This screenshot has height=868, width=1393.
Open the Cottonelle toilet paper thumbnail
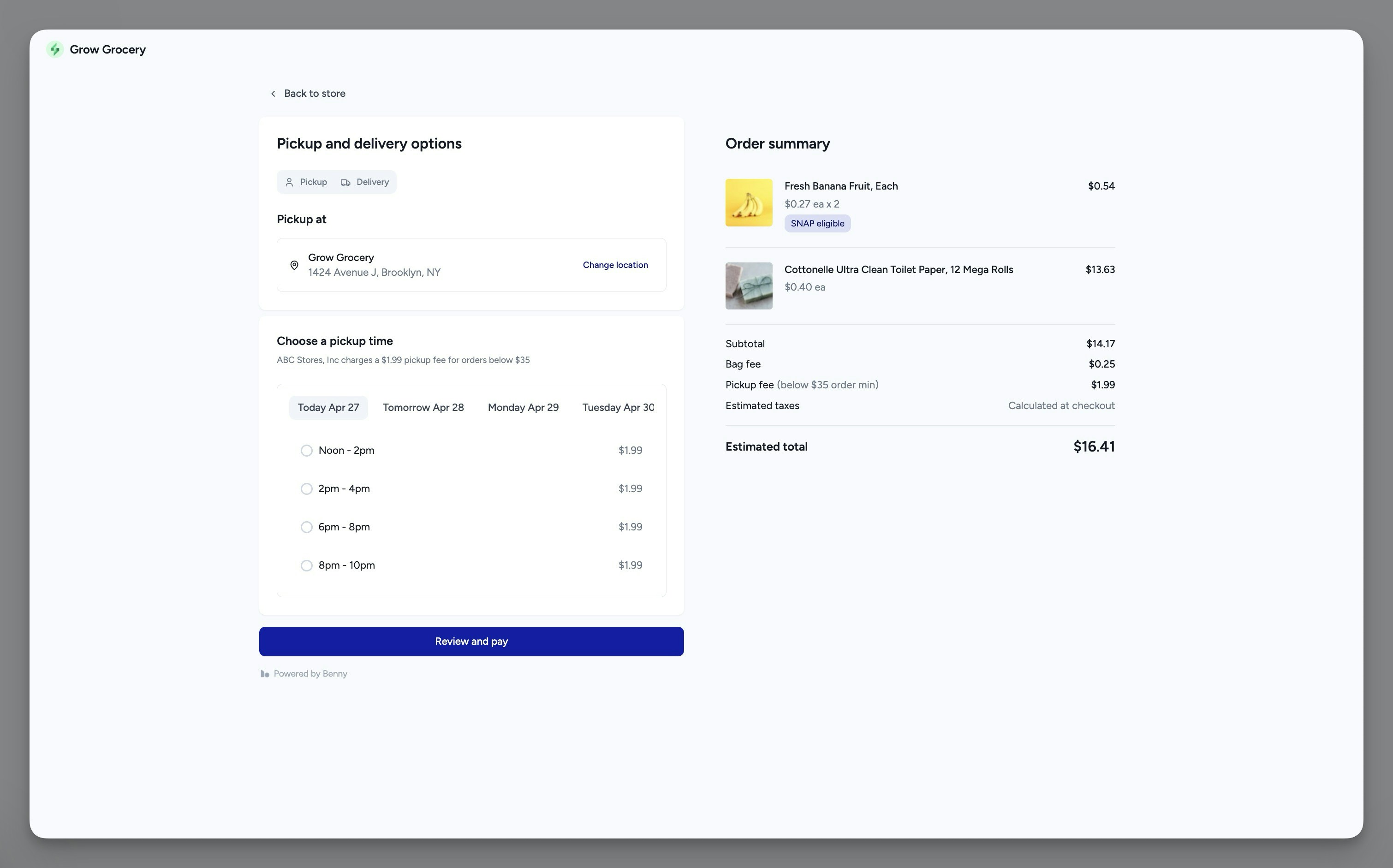pos(749,286)
